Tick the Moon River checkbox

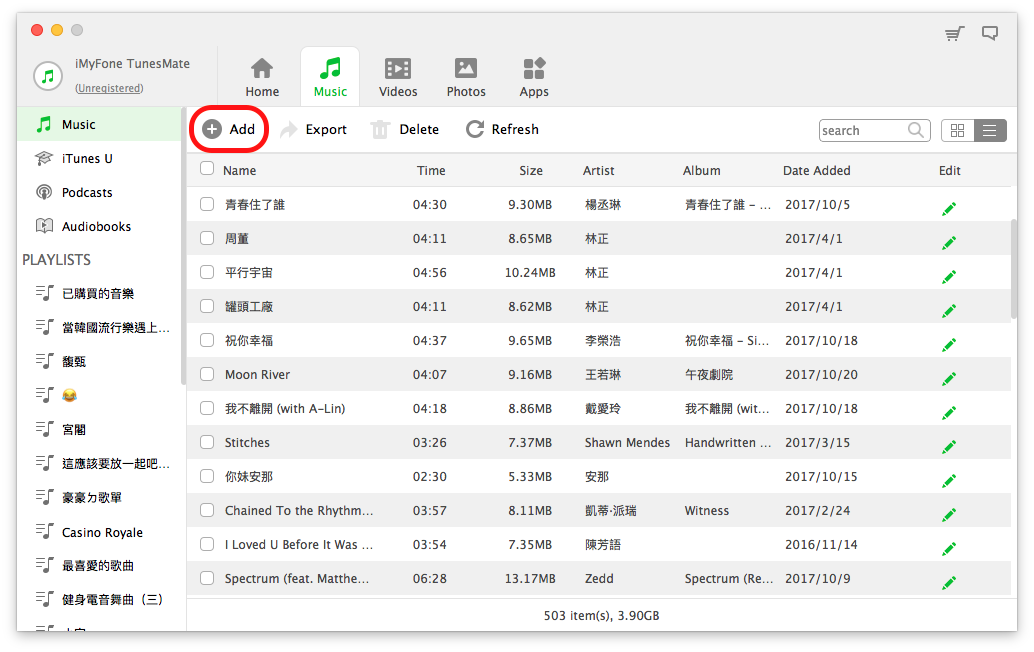[x=207, y=374]
